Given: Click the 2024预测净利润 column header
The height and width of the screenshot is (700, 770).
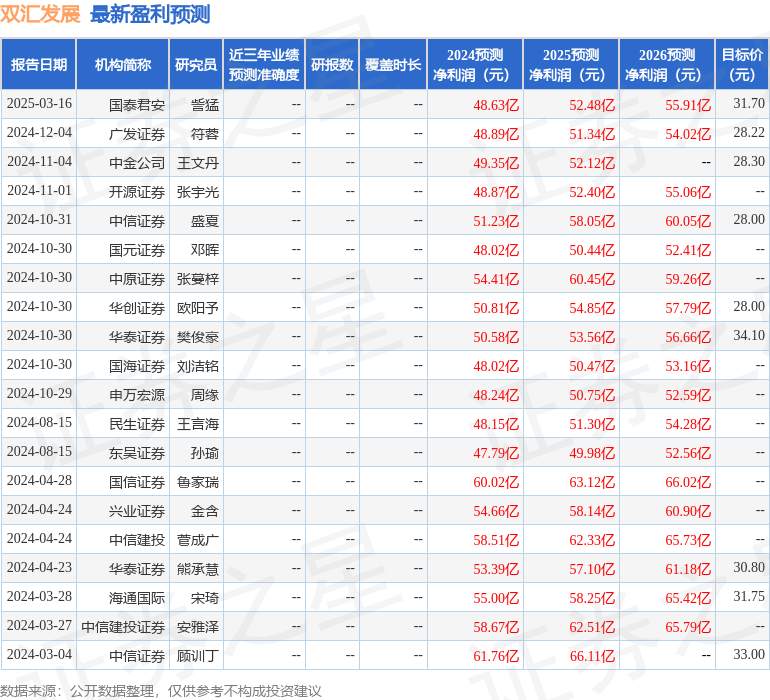Looking at the screenshot, I should pos(475,64).
